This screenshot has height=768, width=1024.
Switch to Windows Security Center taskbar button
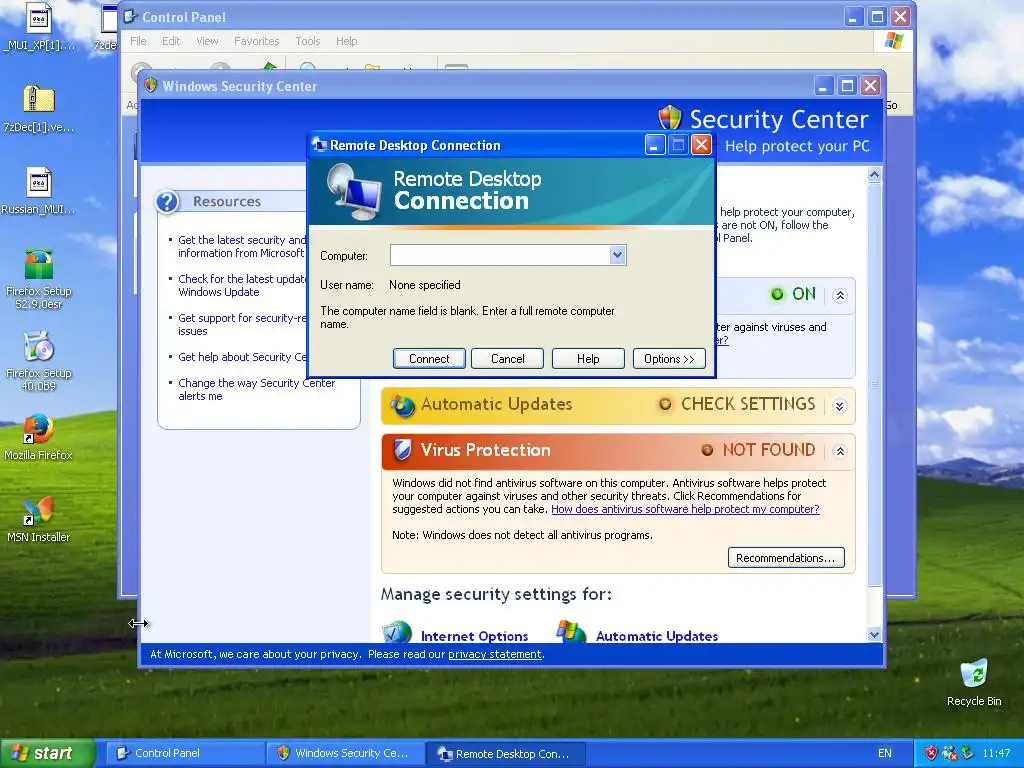tap(345, 753)
